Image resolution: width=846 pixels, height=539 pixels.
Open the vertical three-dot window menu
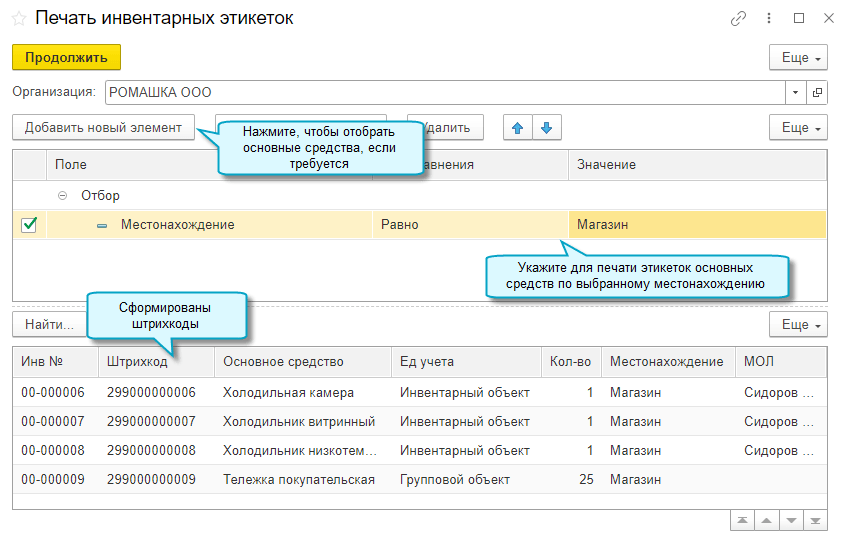tap(769, 18)
